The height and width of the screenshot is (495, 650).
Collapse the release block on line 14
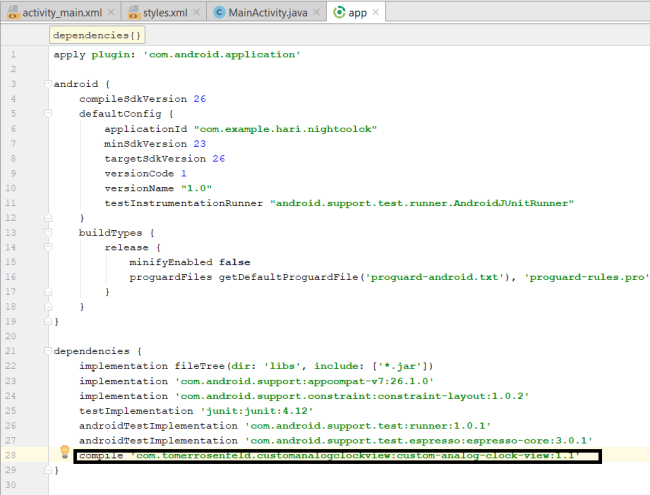tap(48, 248)
